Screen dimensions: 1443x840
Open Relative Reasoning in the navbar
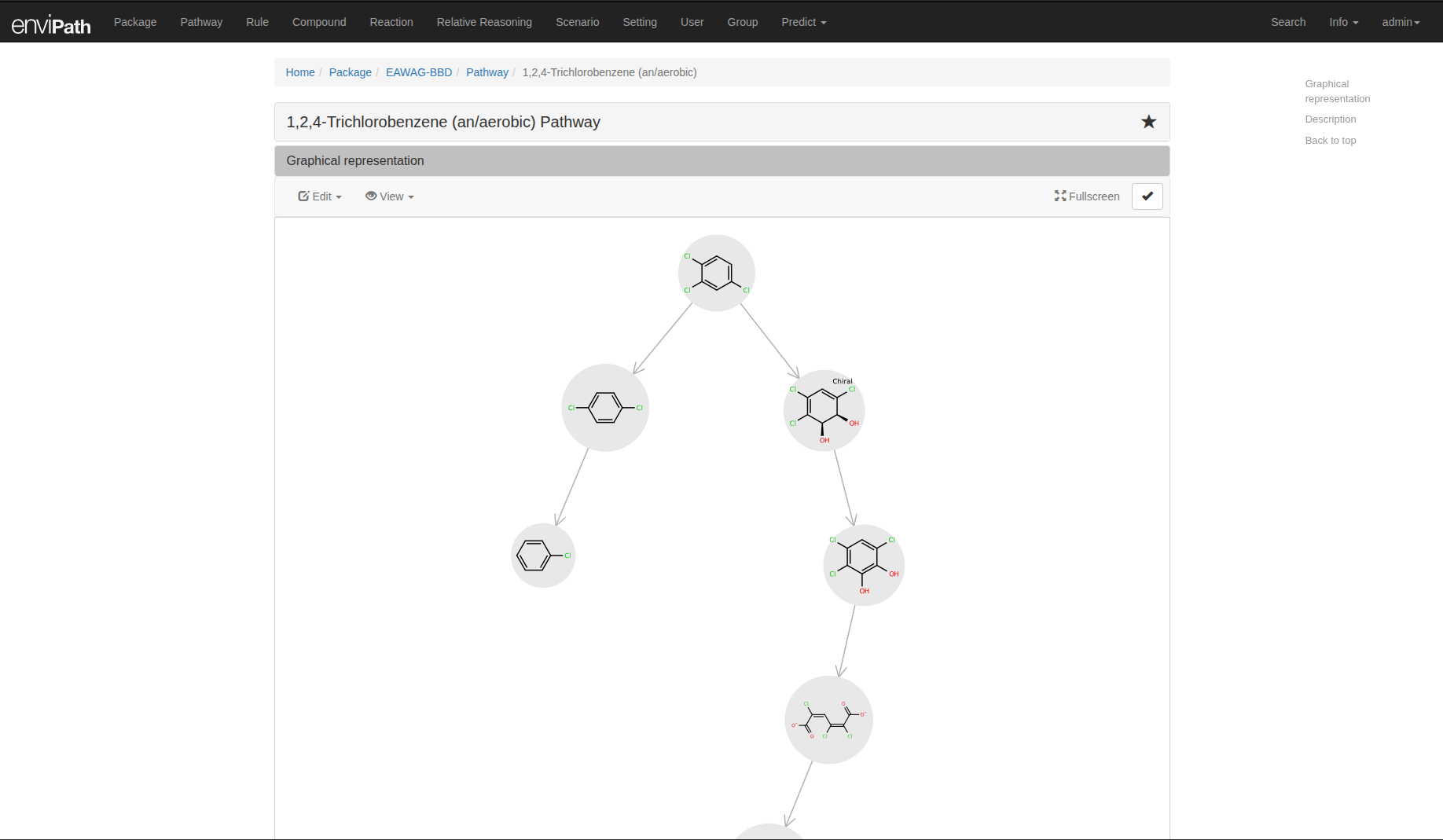(484, 22)
